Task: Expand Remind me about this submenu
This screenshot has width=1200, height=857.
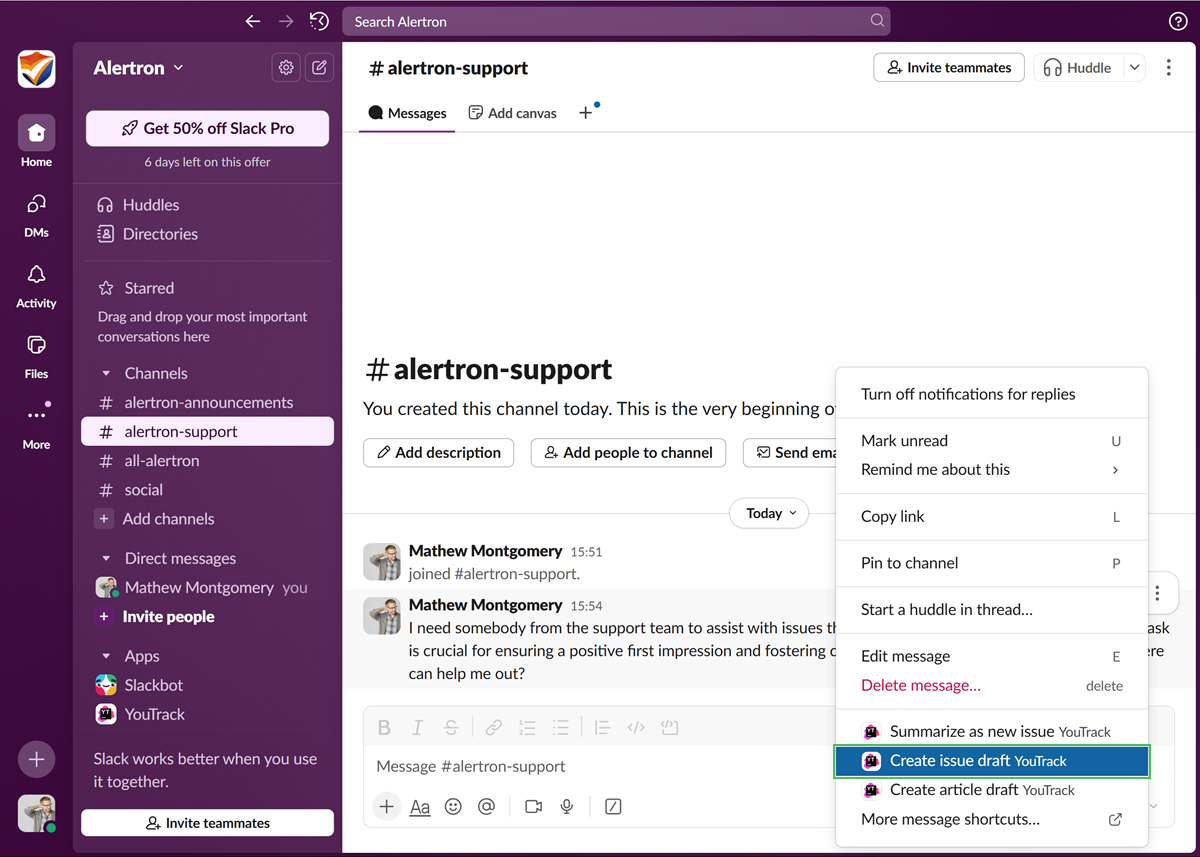Action: (991, 469)
